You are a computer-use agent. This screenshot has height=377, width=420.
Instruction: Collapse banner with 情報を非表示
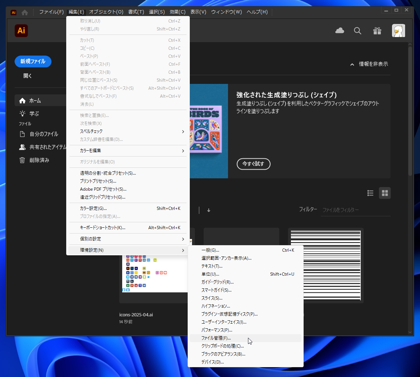pos(369,64)
